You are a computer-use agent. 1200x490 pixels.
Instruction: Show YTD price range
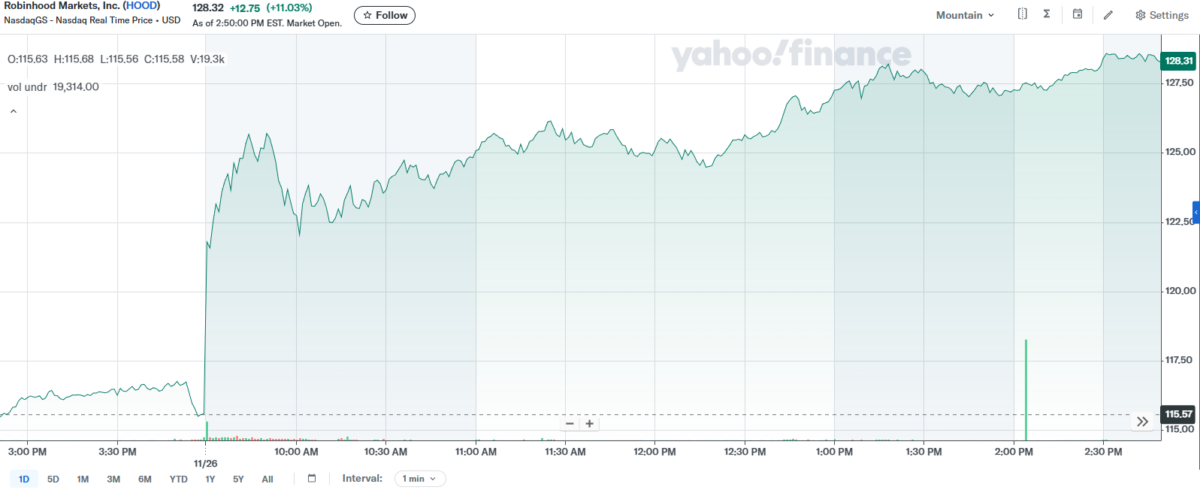coord(178,479)
